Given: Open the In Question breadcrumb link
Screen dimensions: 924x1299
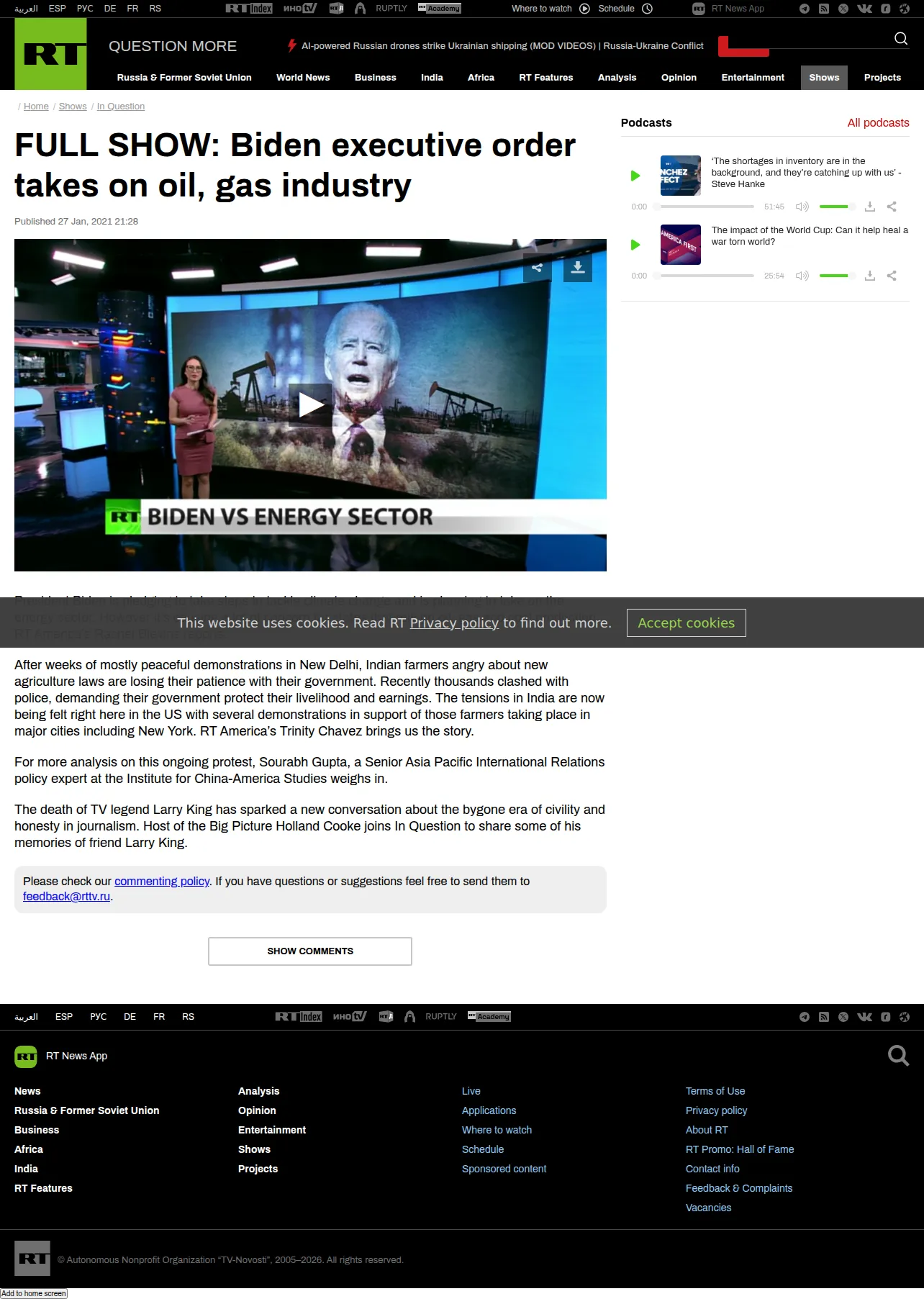Looking at the screenshot, I should pyautogui.click(x=121, y=107).
